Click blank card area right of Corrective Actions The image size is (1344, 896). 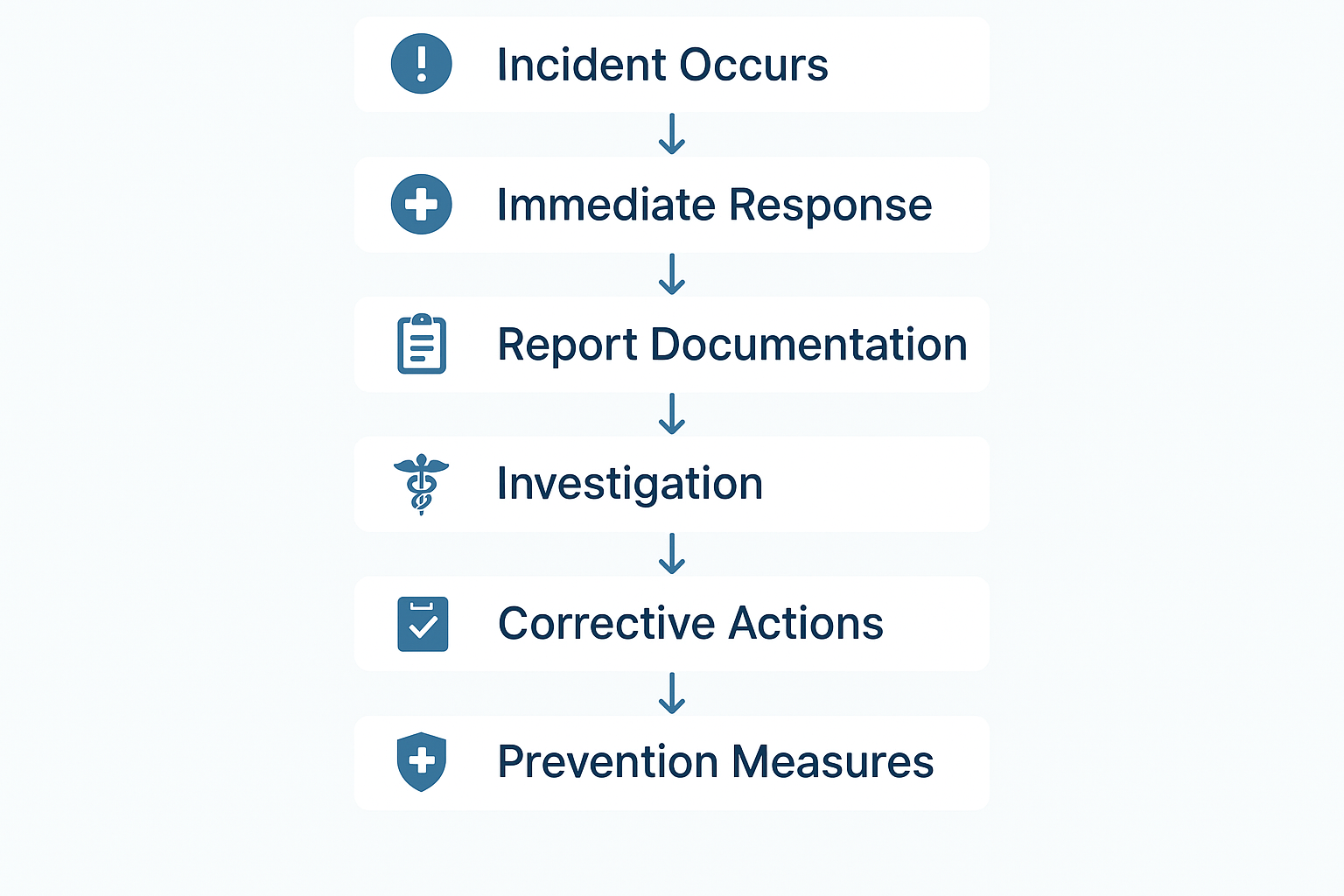point(936,624)
